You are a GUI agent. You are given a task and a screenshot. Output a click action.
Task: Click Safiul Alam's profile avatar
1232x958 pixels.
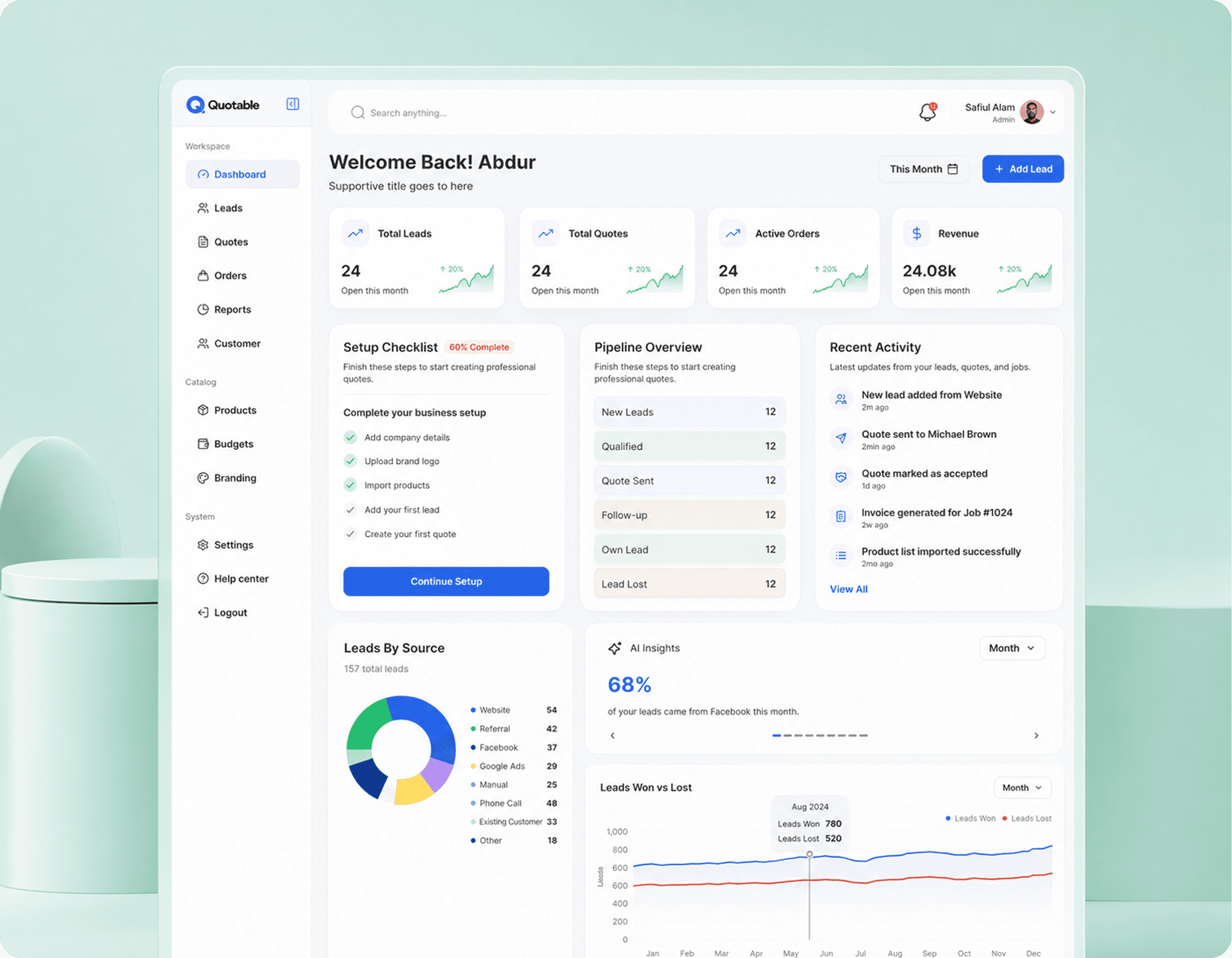pos(1032,112)
